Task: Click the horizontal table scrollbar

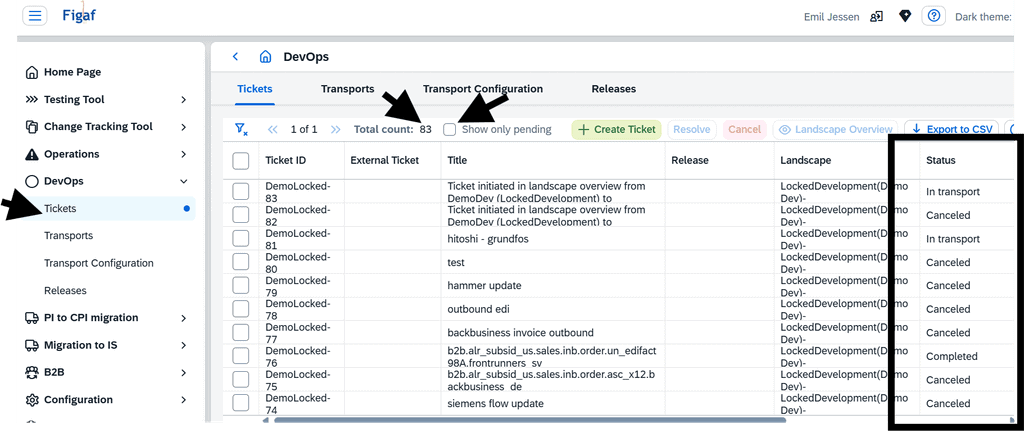Action: click(x=529, y=420)
